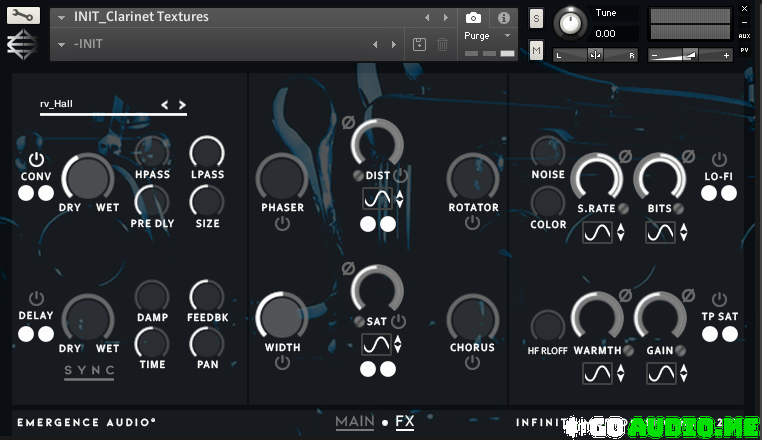Step the DIST waveform selector arrows
The width and height of the screenshot is (762, 440).
(399, 199)
